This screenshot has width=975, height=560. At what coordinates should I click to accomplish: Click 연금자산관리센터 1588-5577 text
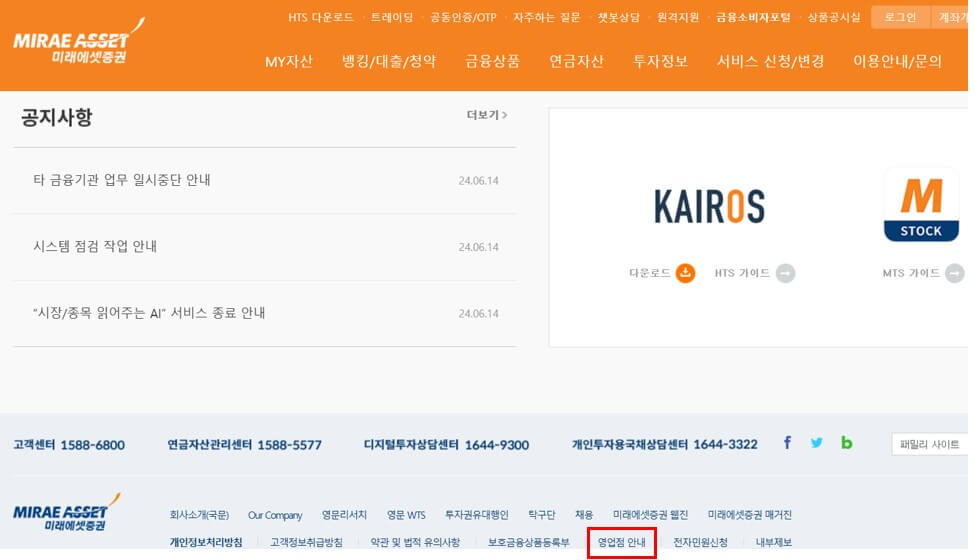coord(244,445)
